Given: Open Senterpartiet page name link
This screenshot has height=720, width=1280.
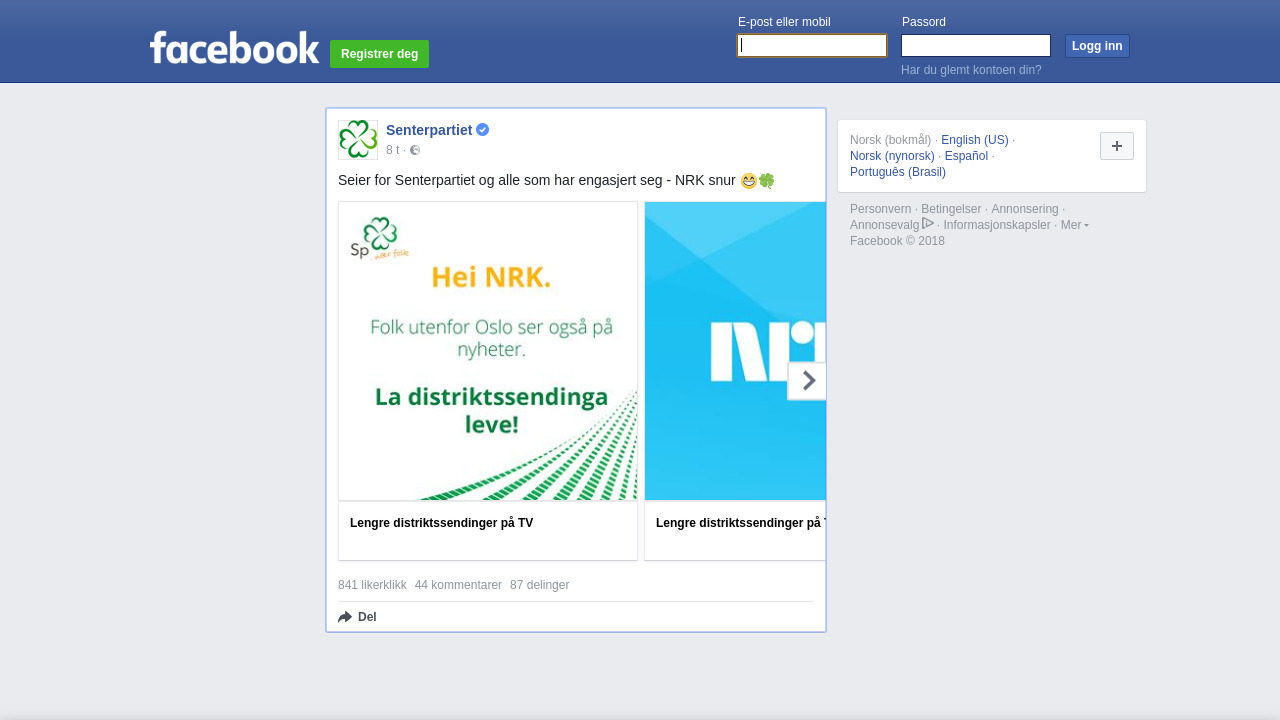Looking at the screenshot, I should [x=429, y=130].
